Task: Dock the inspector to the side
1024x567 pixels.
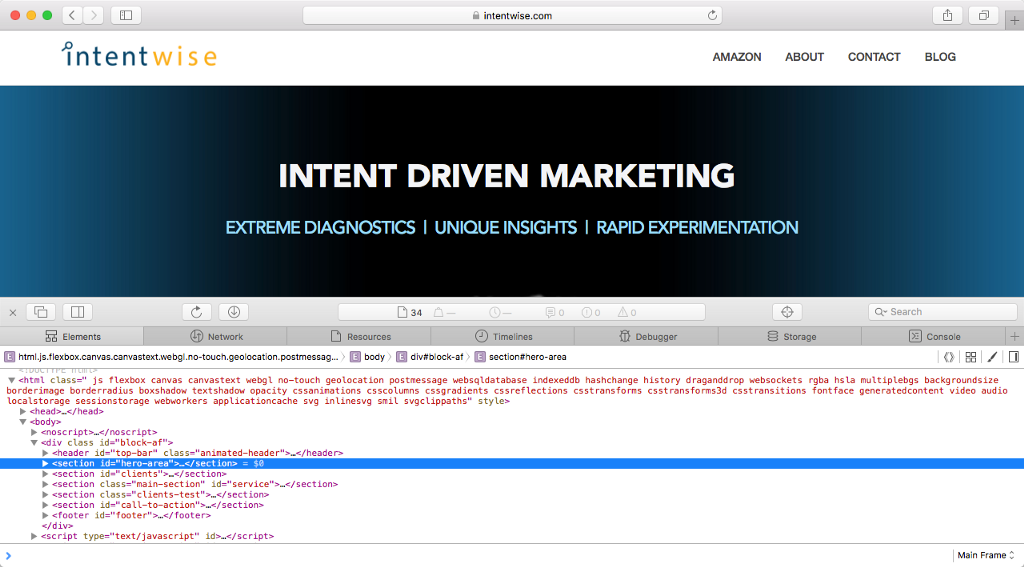Action: [x=78, y=312]
